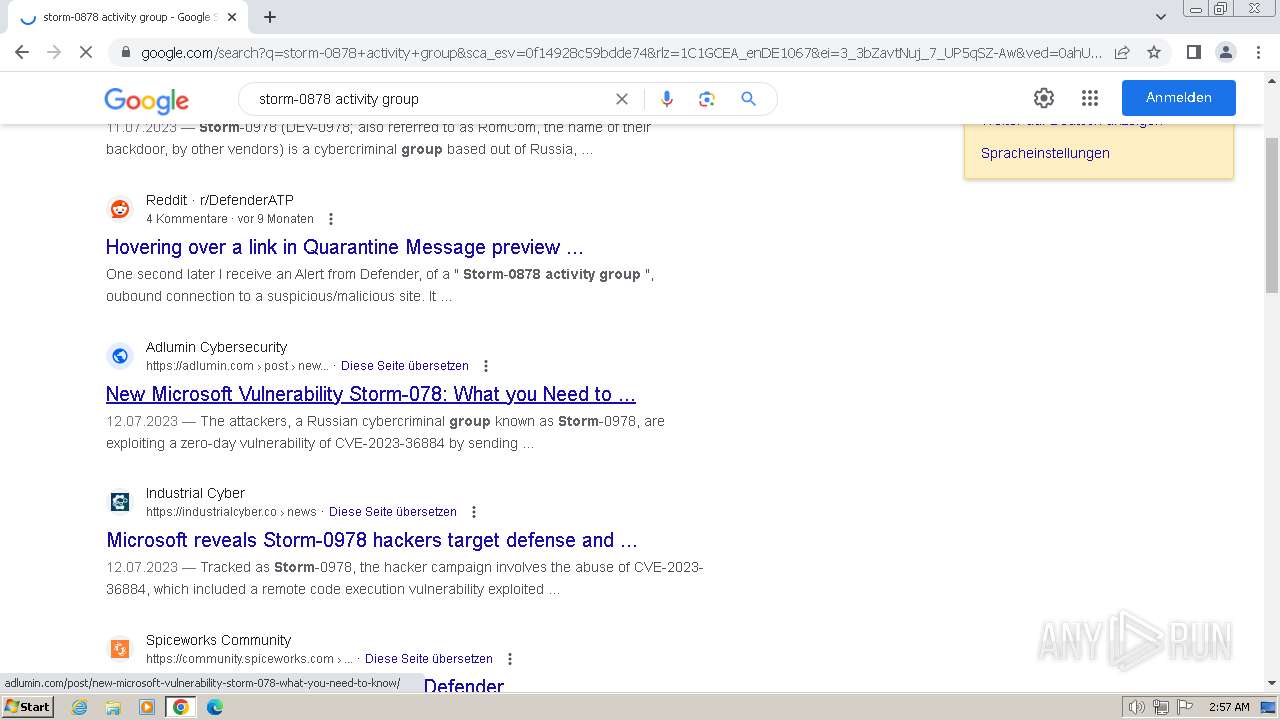Clear the search query with X
This screenshot has width=1280, height=720.
point(622,99)
